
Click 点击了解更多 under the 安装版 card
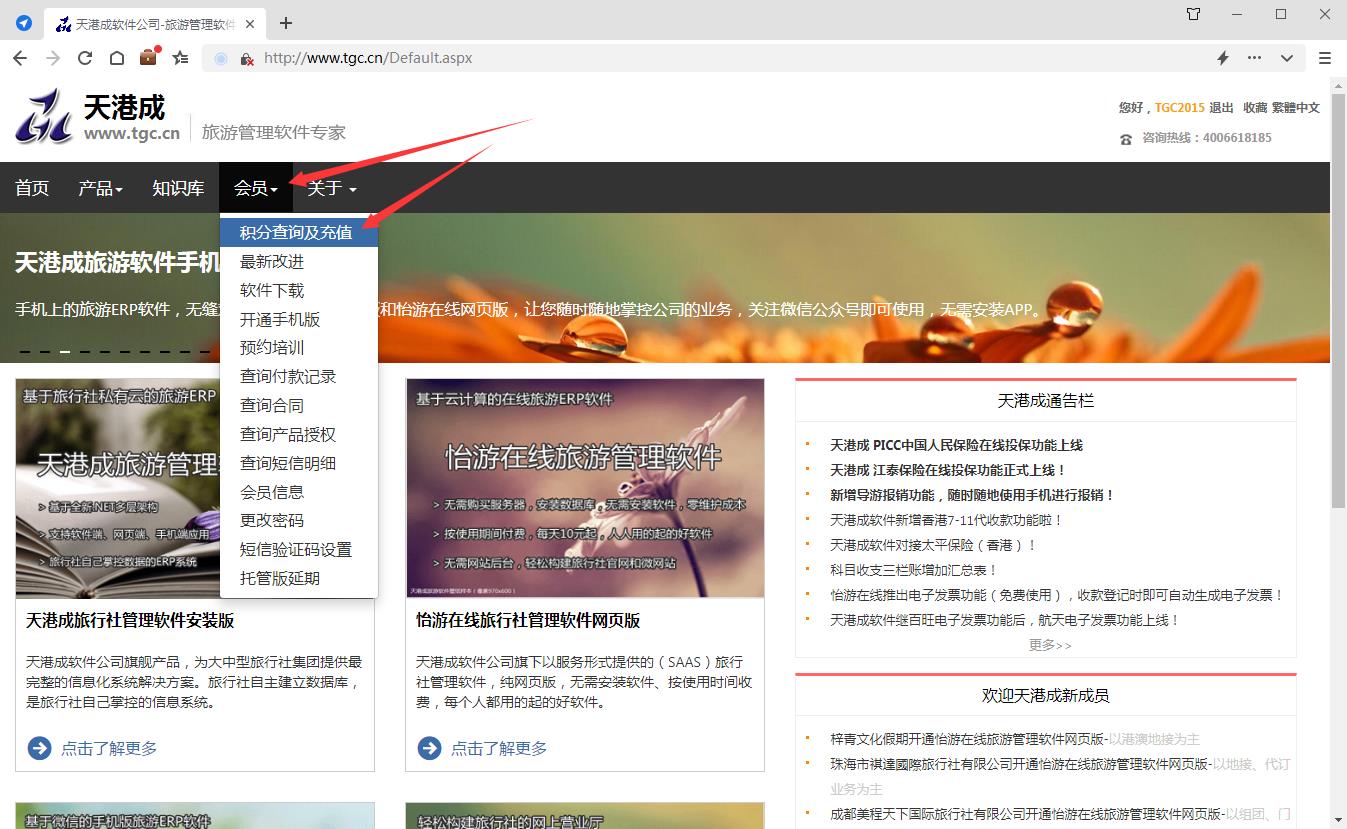(x=109, y=748)
